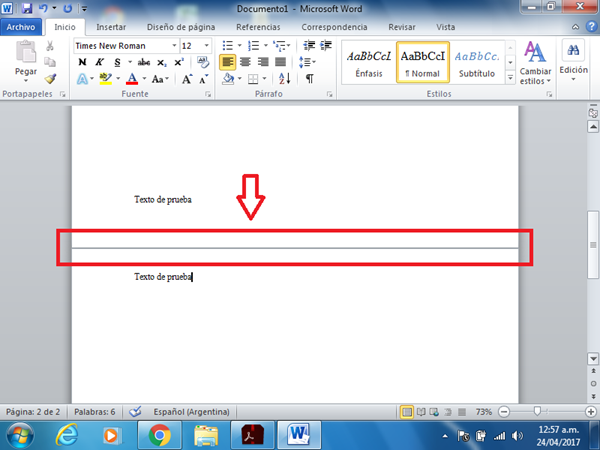Expand the styles gallery More arrow
This screenshot has width=600, height=450.
[x=510, y=78]
